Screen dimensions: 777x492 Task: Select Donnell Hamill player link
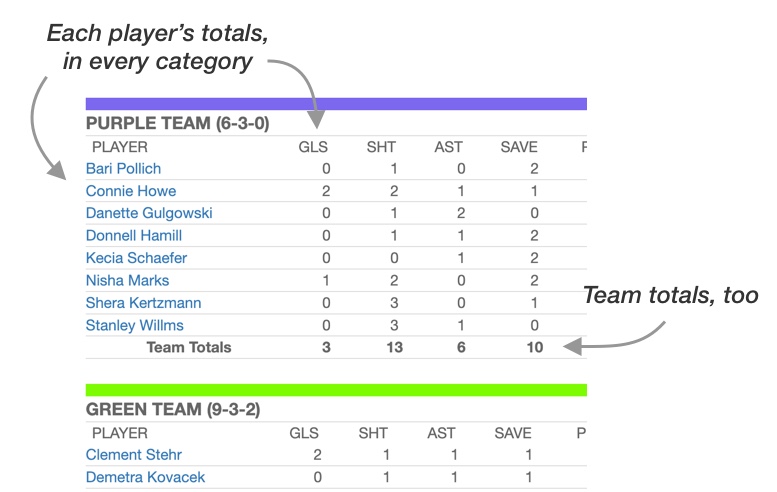[134, 236]
